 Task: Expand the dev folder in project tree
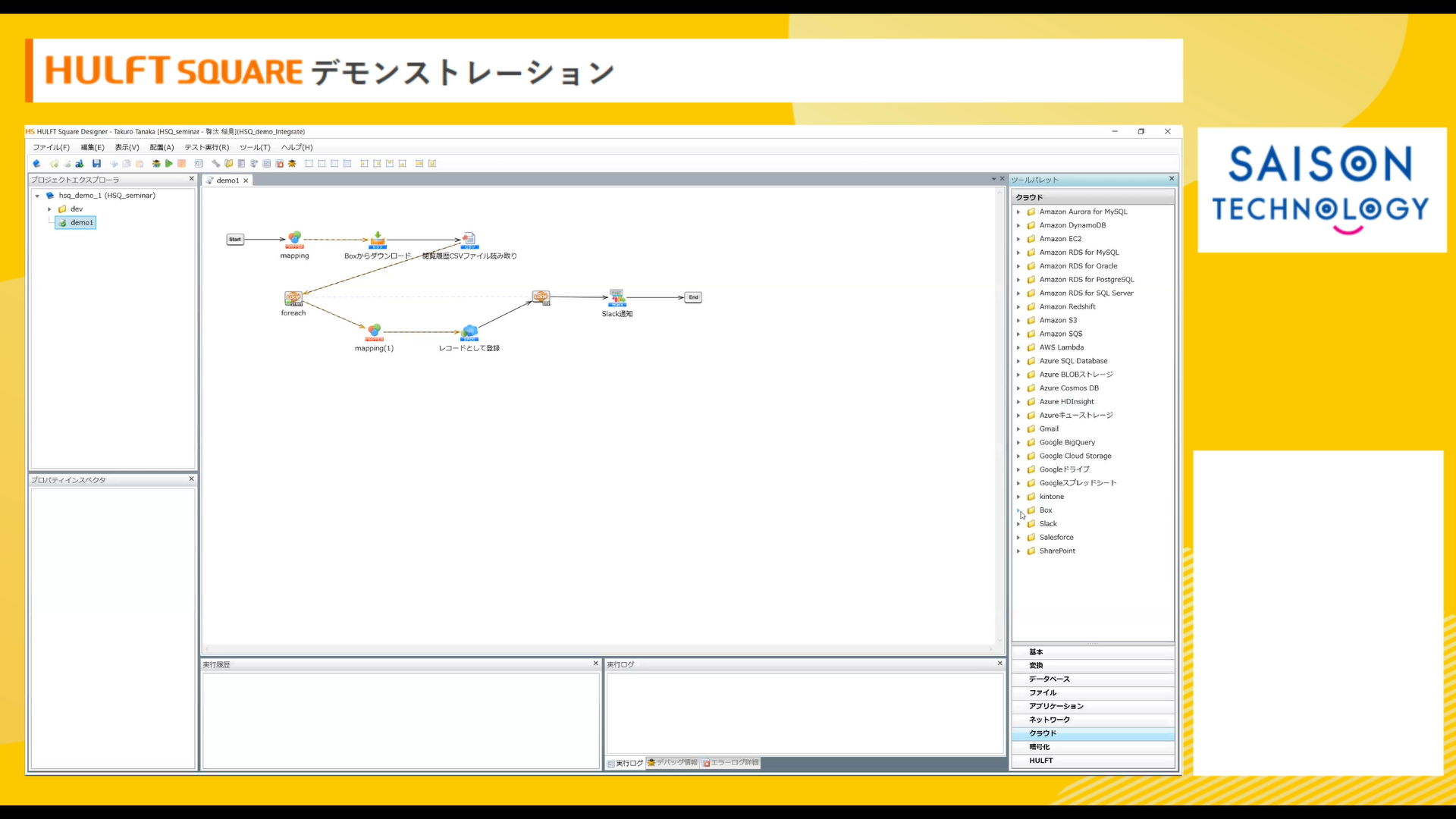click(x=50, y=209)
